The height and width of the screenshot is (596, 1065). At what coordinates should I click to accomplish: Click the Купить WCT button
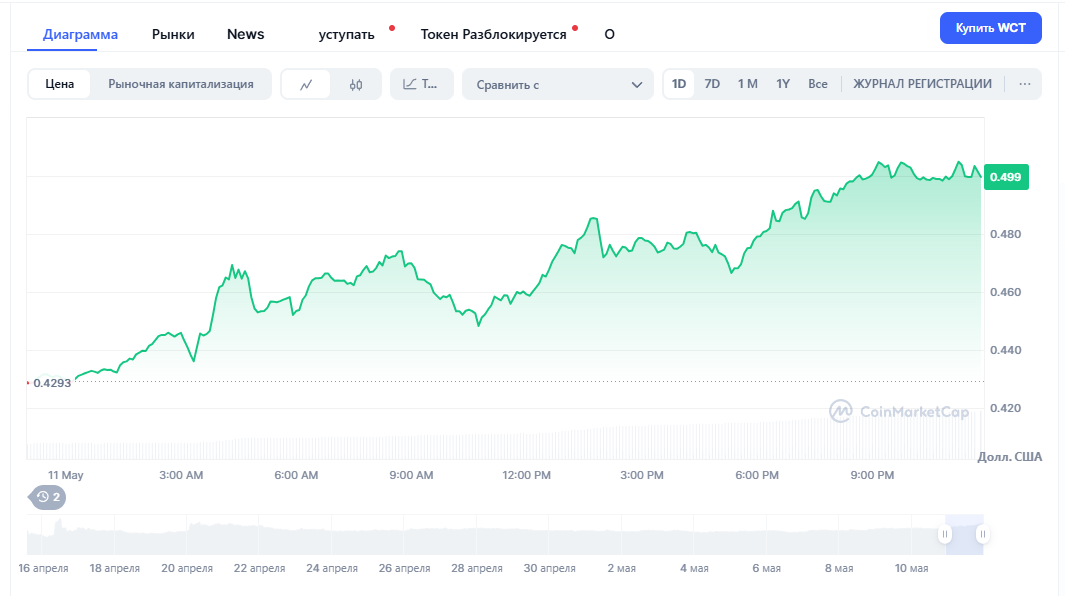(990, 28)
